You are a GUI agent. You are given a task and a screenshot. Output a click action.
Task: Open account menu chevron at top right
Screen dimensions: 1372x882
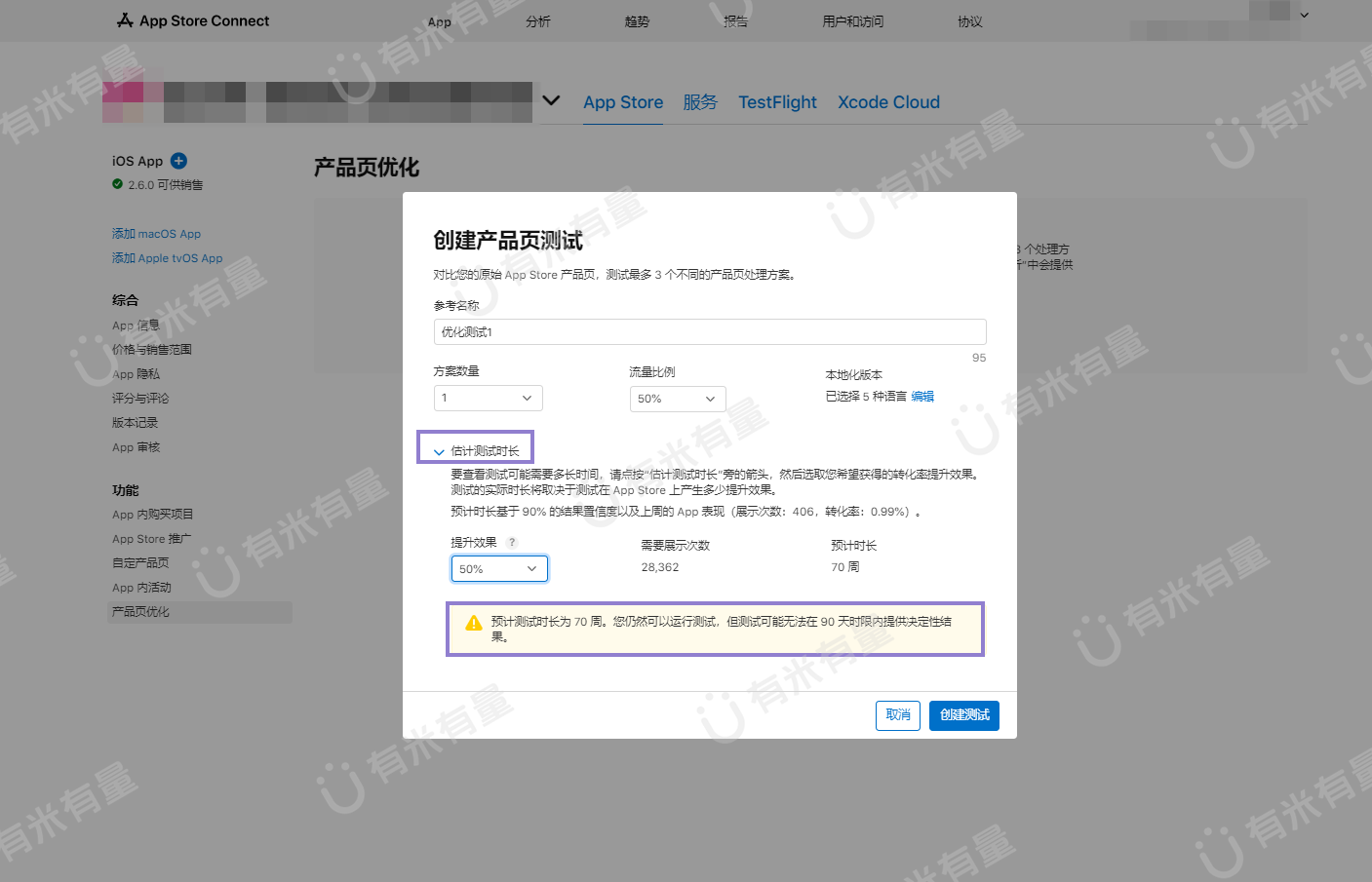(1305, 15)
